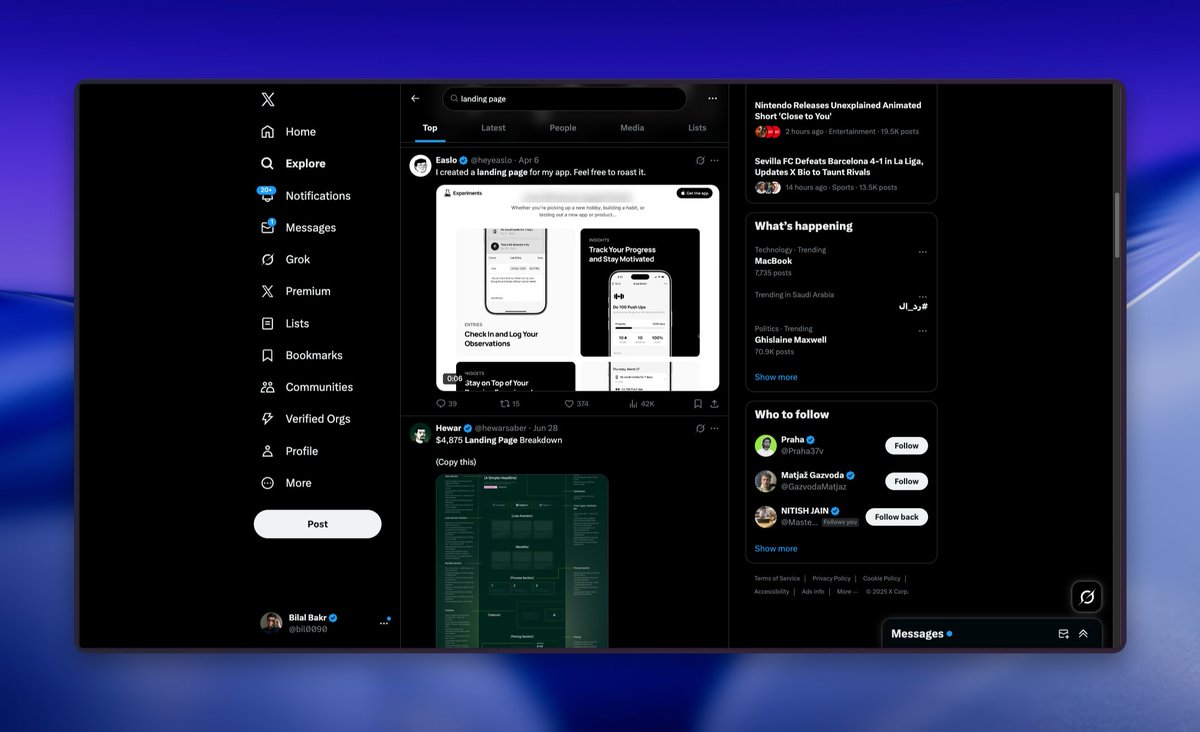Click the Grok icon on Easlo's post
Screen dimensions: 1200x732
coord(701,160)
